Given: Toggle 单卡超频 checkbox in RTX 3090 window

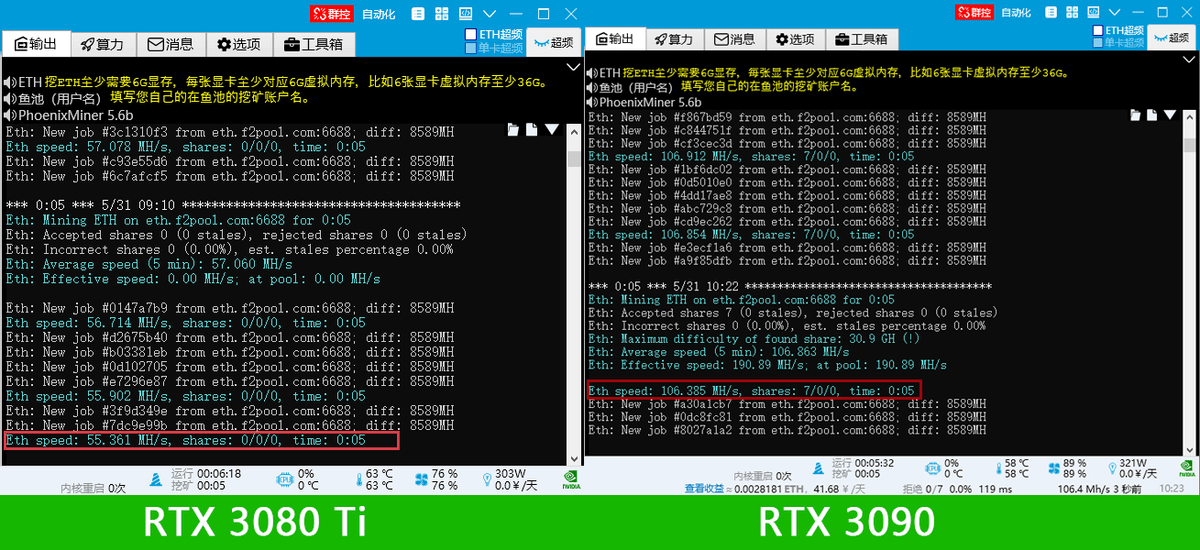Looking at the screenshot, I should click(1097, 44).
